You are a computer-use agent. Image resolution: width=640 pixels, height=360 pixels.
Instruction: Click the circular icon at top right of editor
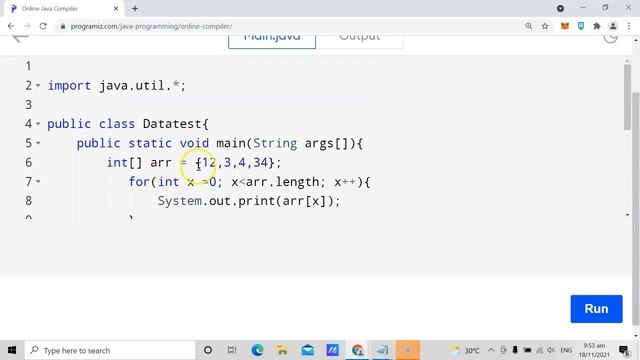tap(611, 38)
